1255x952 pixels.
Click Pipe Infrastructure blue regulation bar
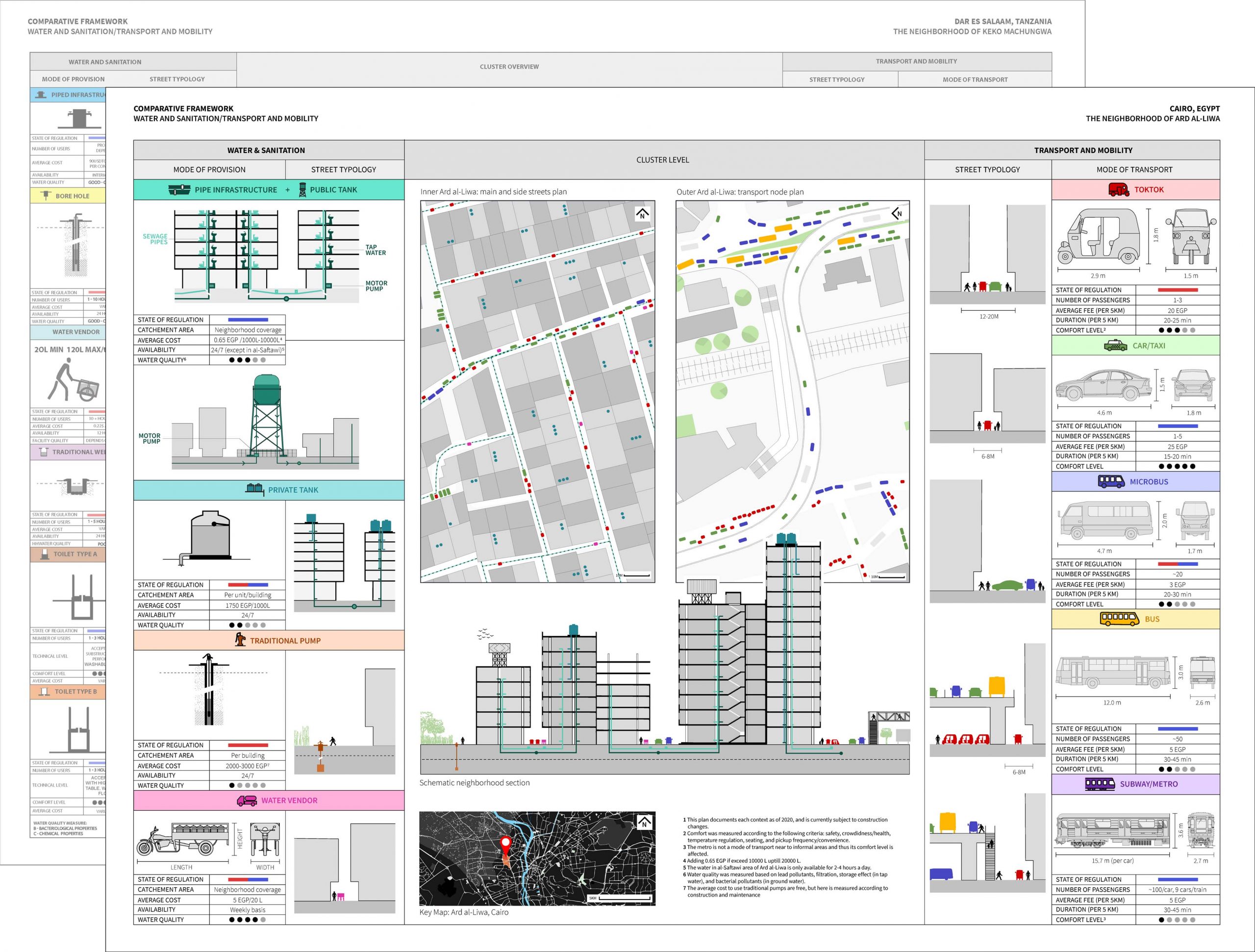coord(248,320)
